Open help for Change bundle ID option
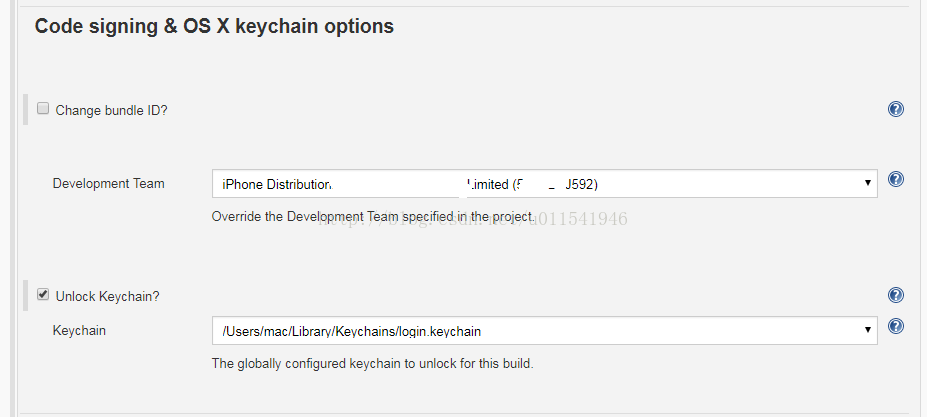The width and height of the screenshot is (927, 417). coord(896,109)
